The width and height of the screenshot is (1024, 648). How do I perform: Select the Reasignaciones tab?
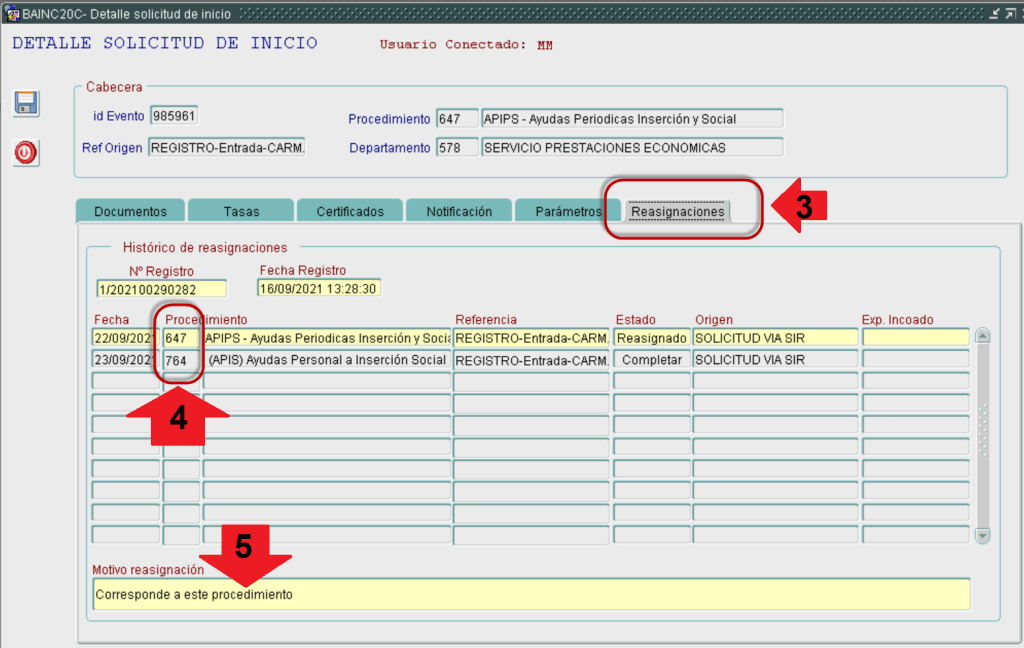[x=677, y=212]
